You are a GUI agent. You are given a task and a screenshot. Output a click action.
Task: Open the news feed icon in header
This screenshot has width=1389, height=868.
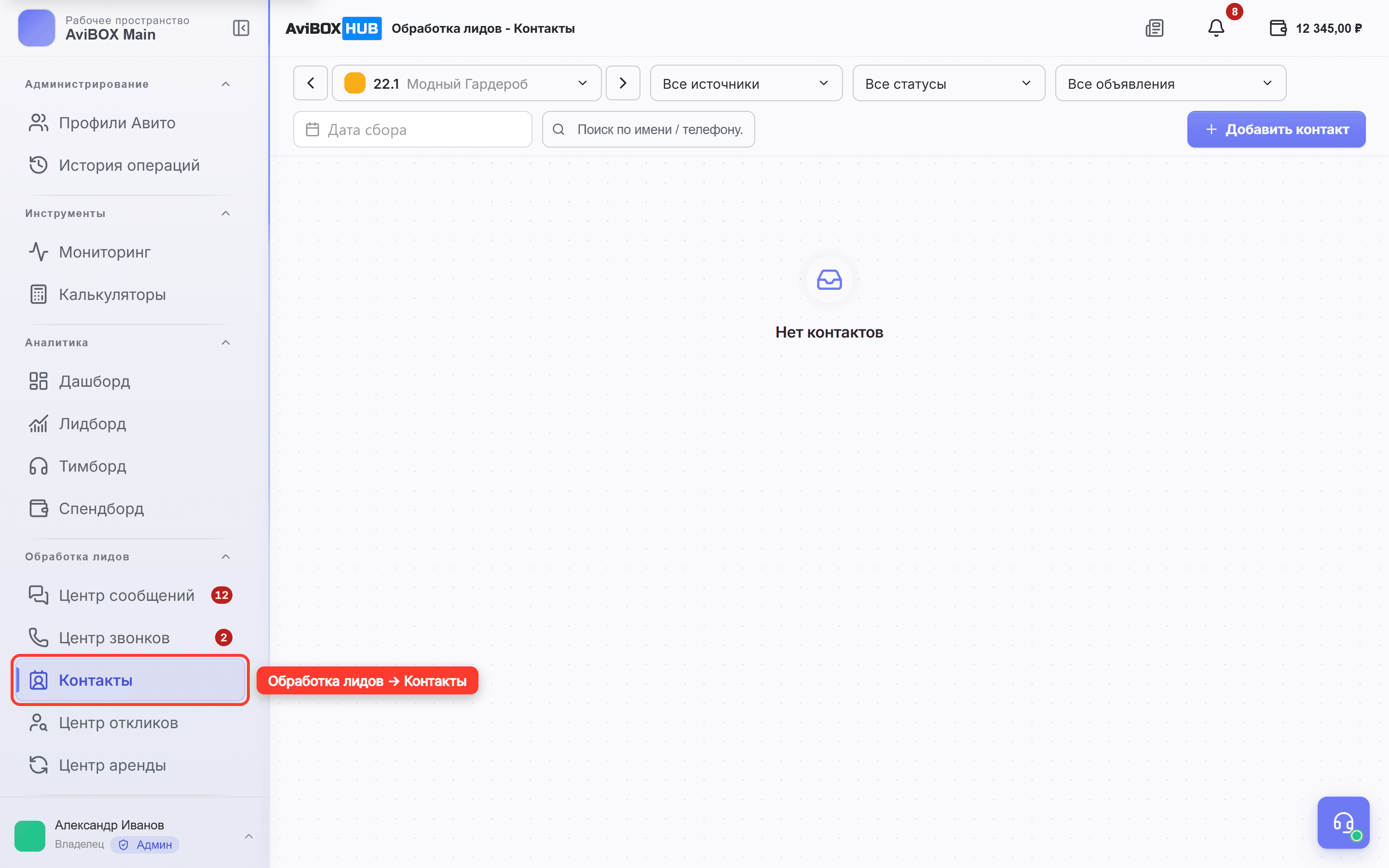point(1154,28)
